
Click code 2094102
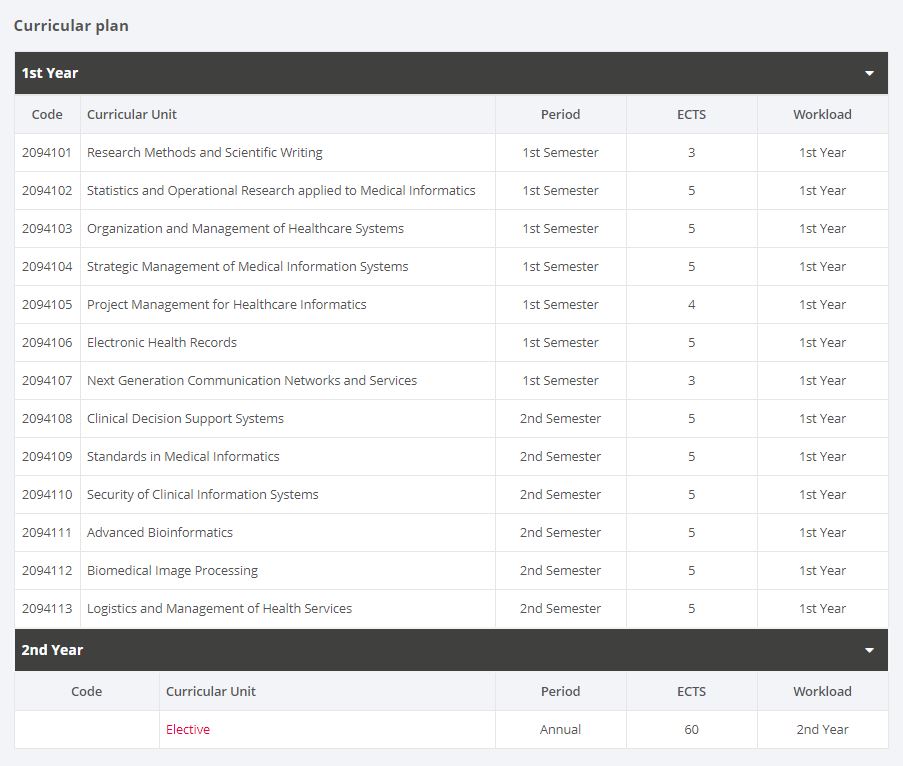47,191
